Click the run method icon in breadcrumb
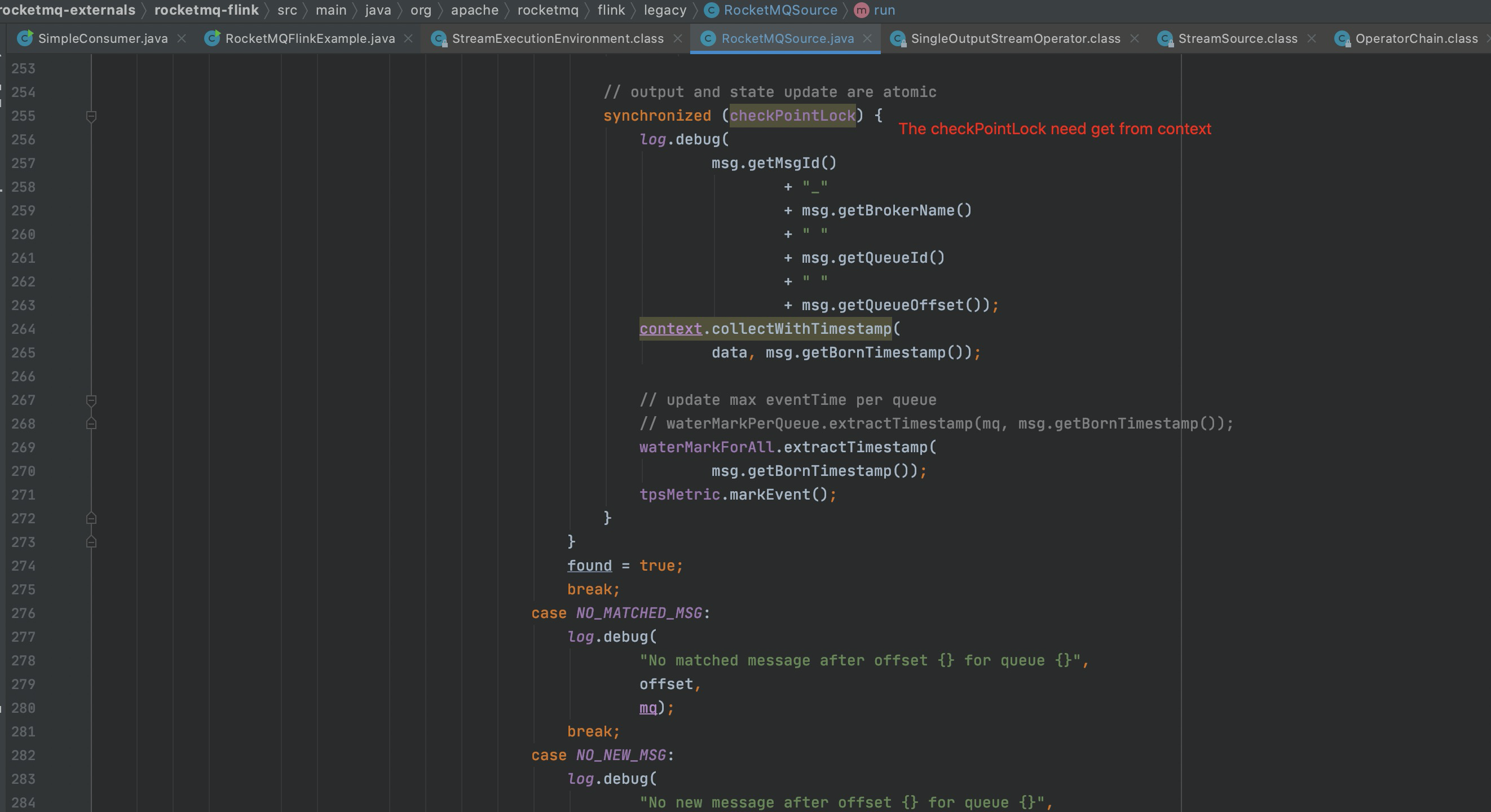The height and width of the screenshot is (812, 1491). 861,10
